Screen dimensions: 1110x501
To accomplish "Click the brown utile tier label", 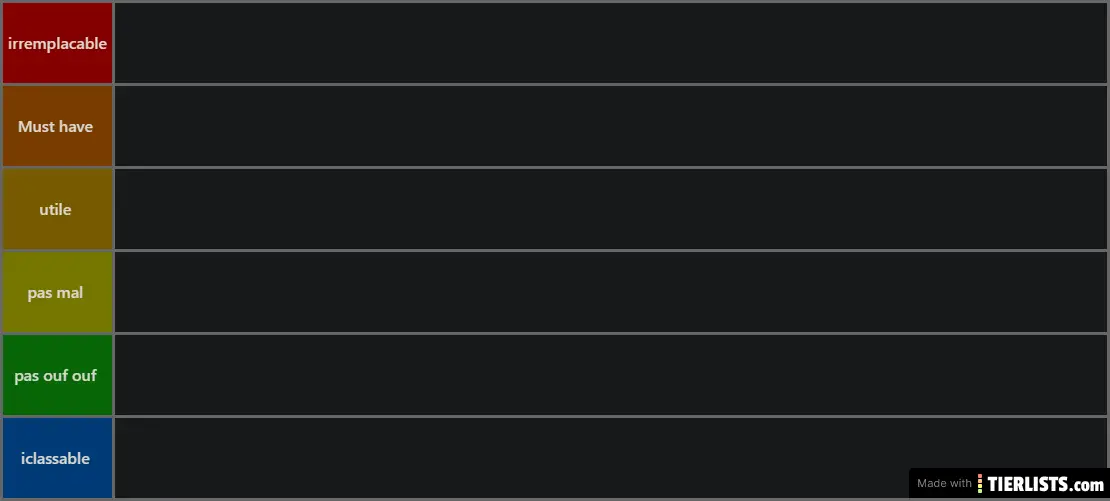I will 57,209.
